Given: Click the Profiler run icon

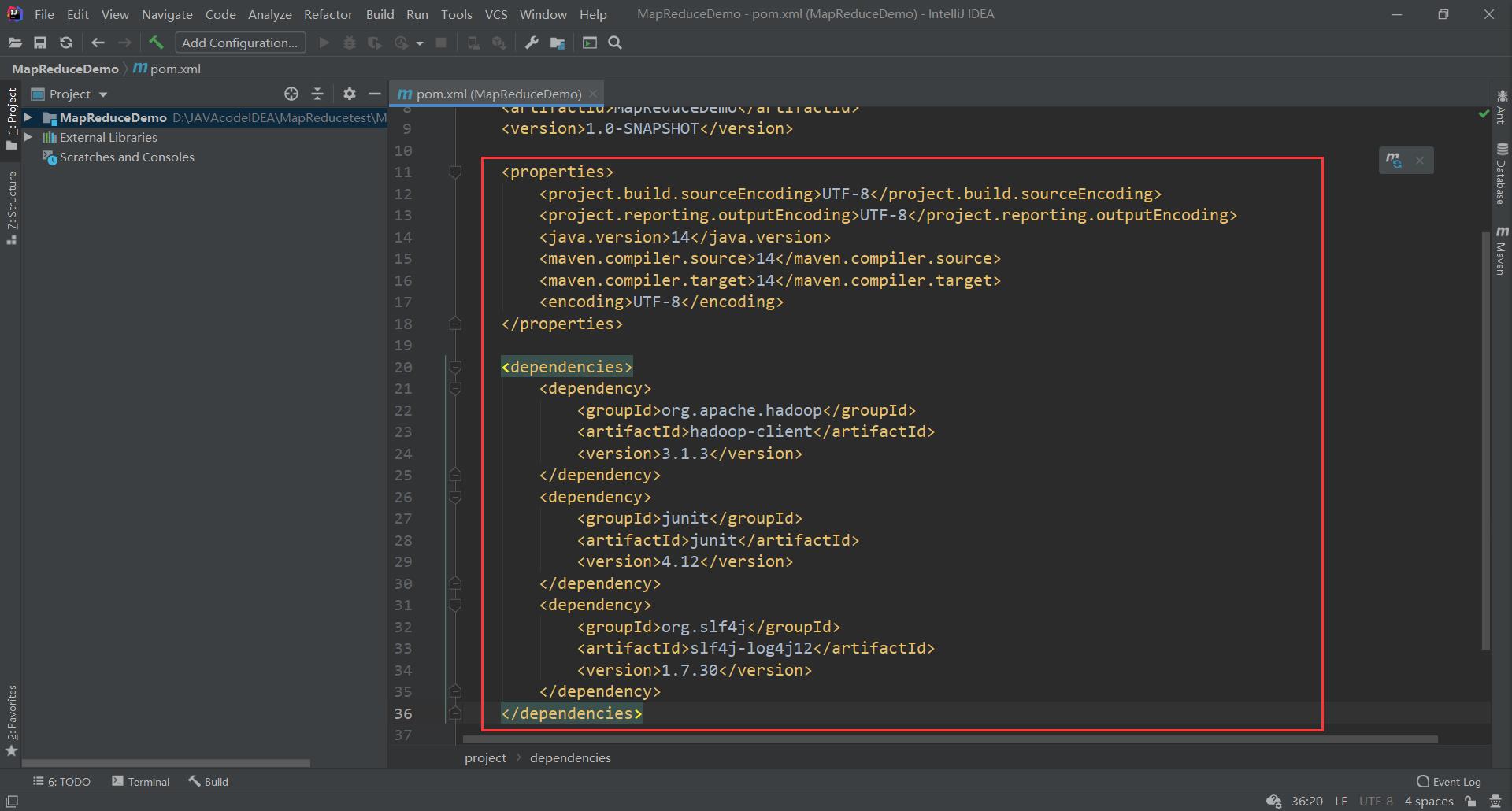Looking at the screenshot, I should [x=402, y=43].
